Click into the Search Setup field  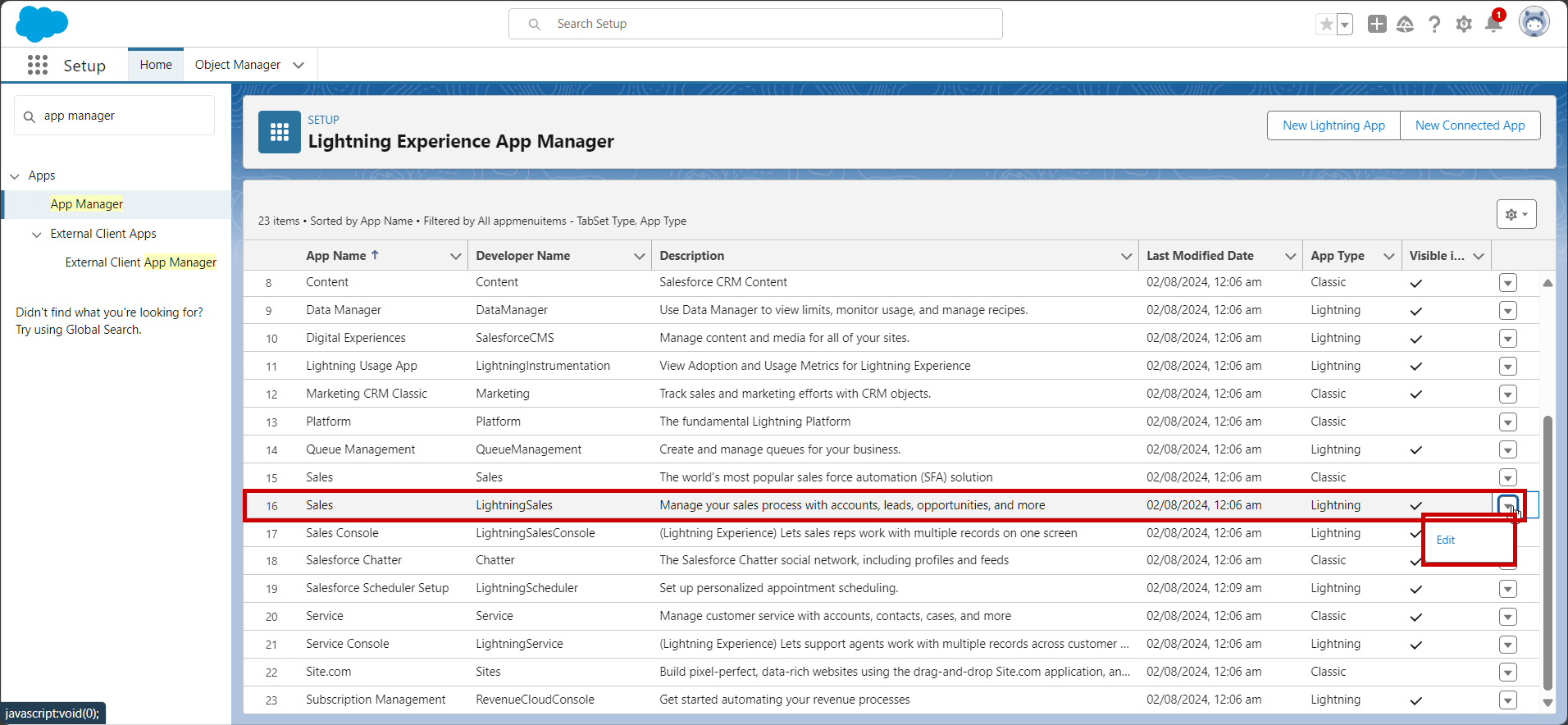pyautogui.click(x=755, y=24)
